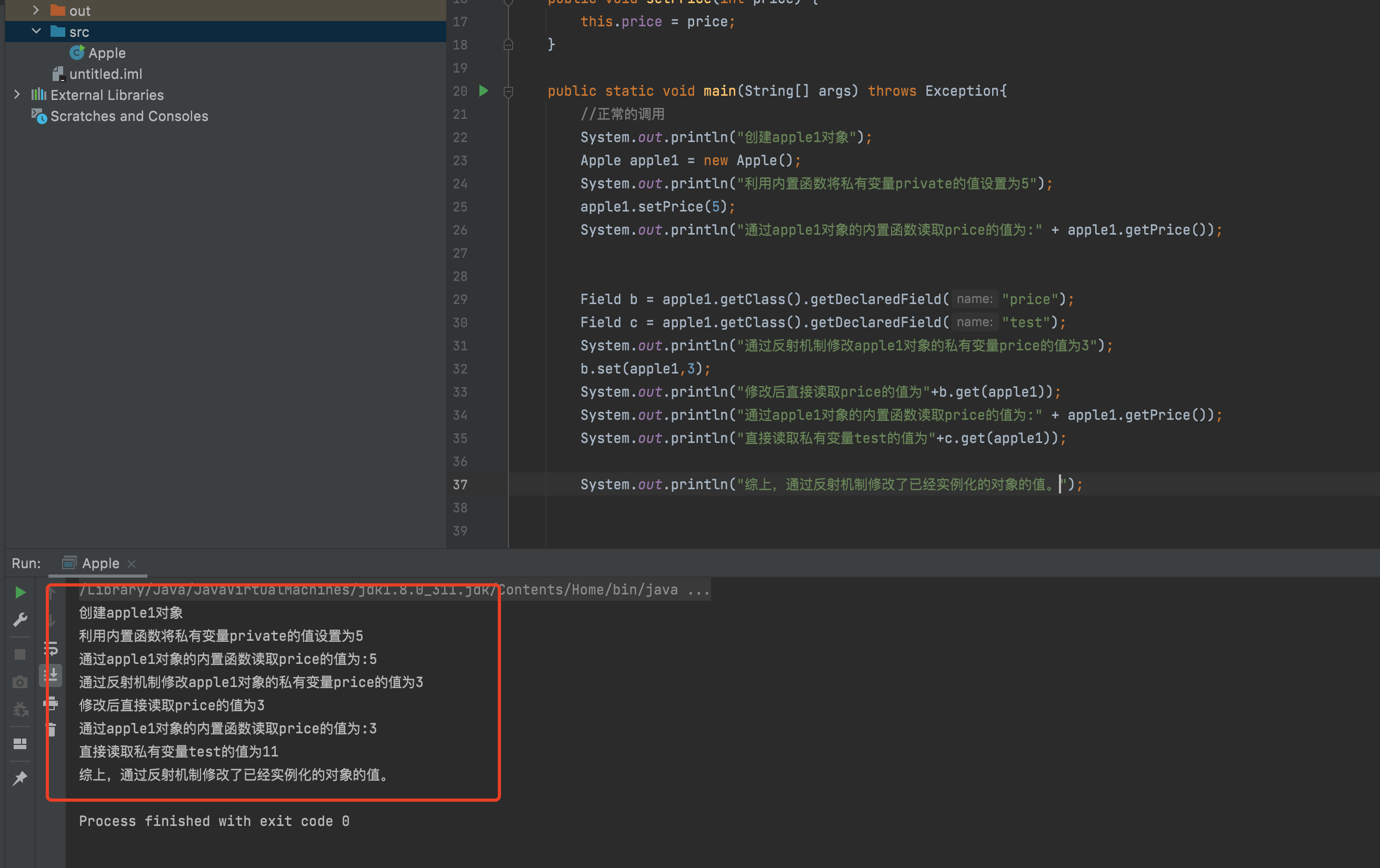Click the 'name:' hint before "test"

tap(974, 322)
